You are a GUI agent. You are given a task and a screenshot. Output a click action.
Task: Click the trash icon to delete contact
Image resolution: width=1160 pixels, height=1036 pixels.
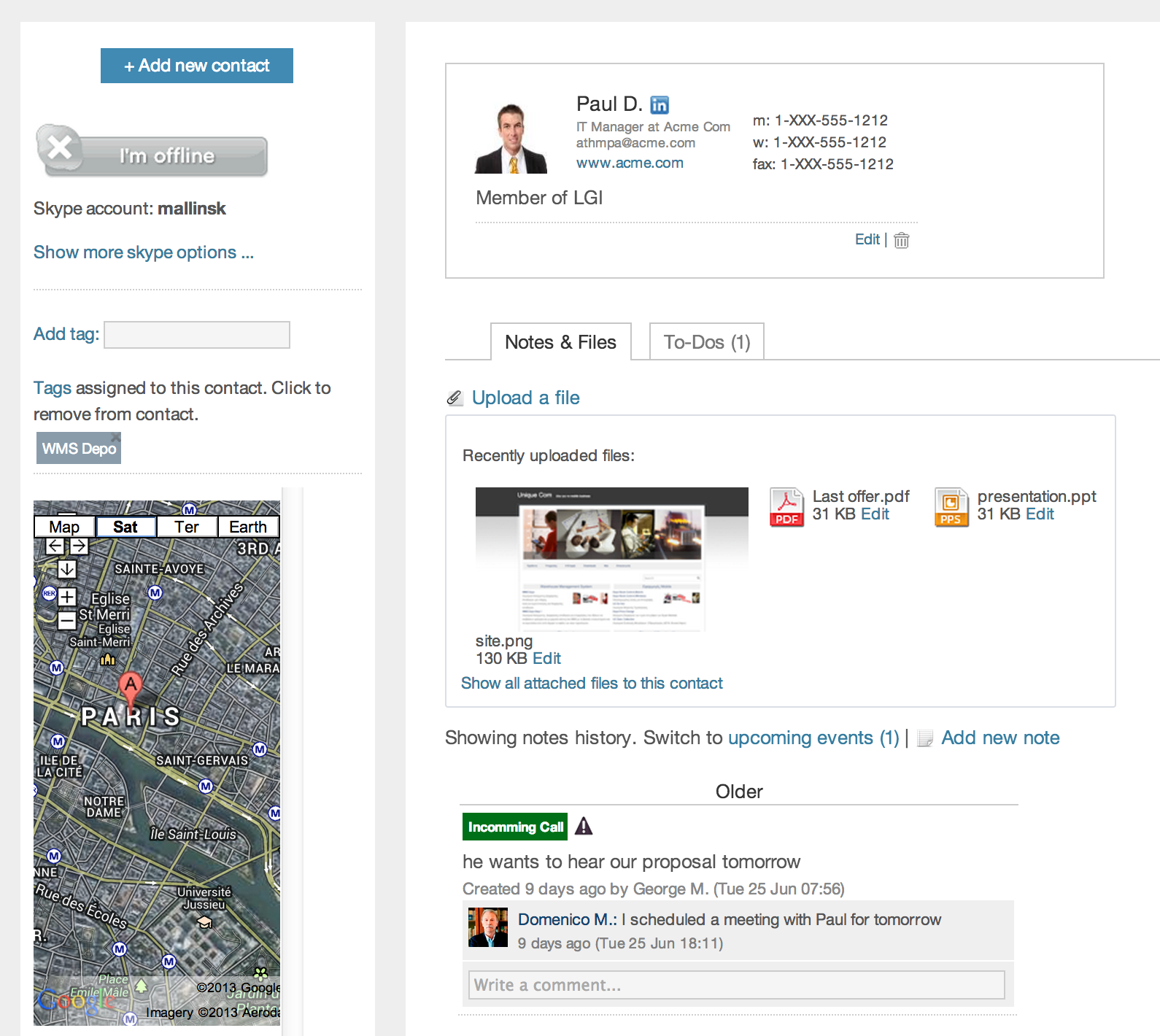(x=902, y=240)
